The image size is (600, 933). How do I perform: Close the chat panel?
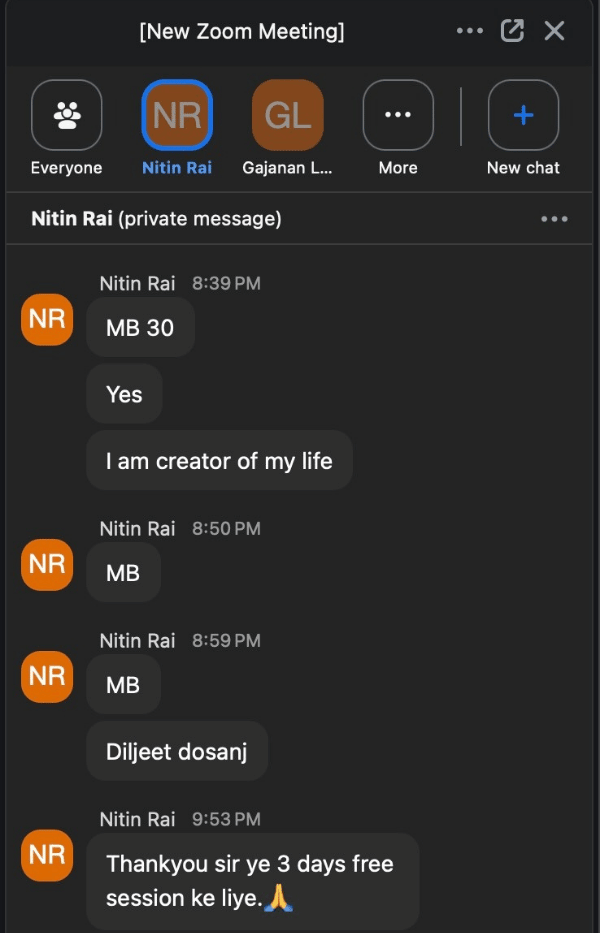554,31
